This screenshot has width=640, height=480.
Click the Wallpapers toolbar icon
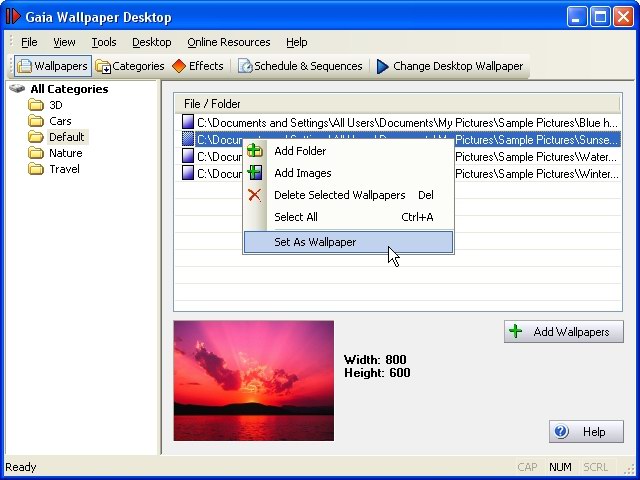(x=24, y=66)
